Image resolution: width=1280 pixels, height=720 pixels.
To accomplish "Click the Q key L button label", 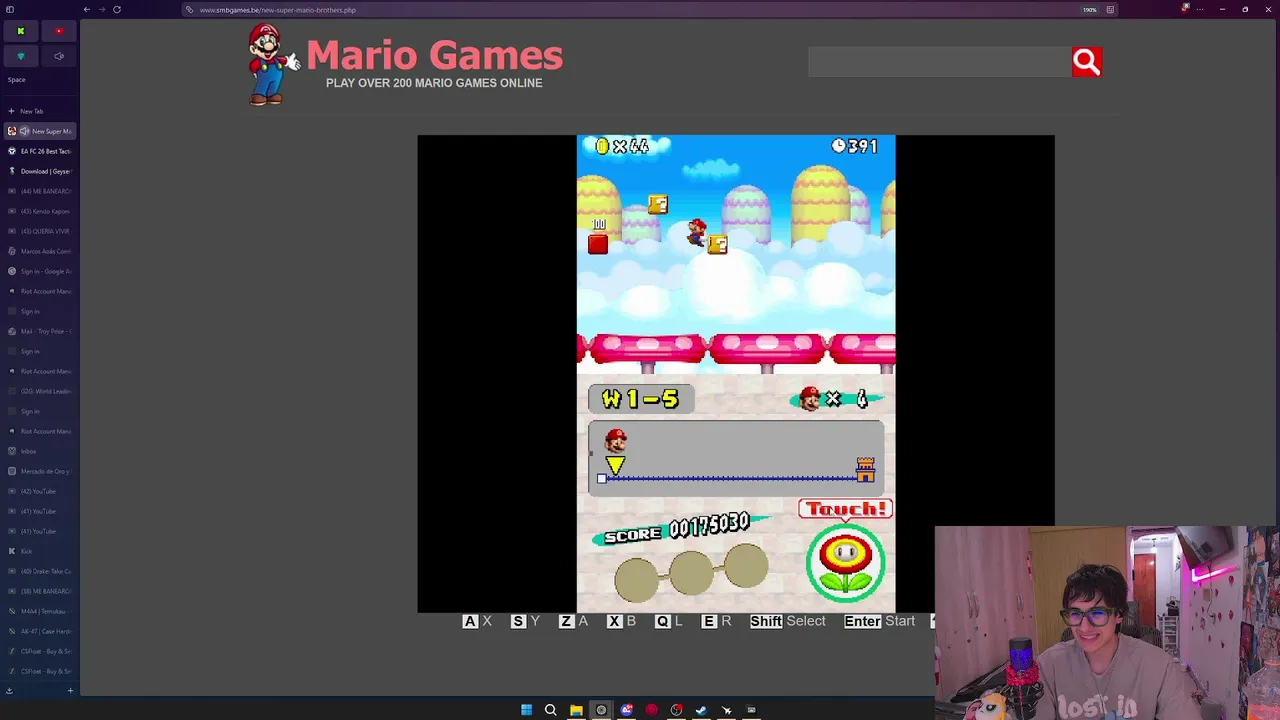I will click(x=668, y=621).
